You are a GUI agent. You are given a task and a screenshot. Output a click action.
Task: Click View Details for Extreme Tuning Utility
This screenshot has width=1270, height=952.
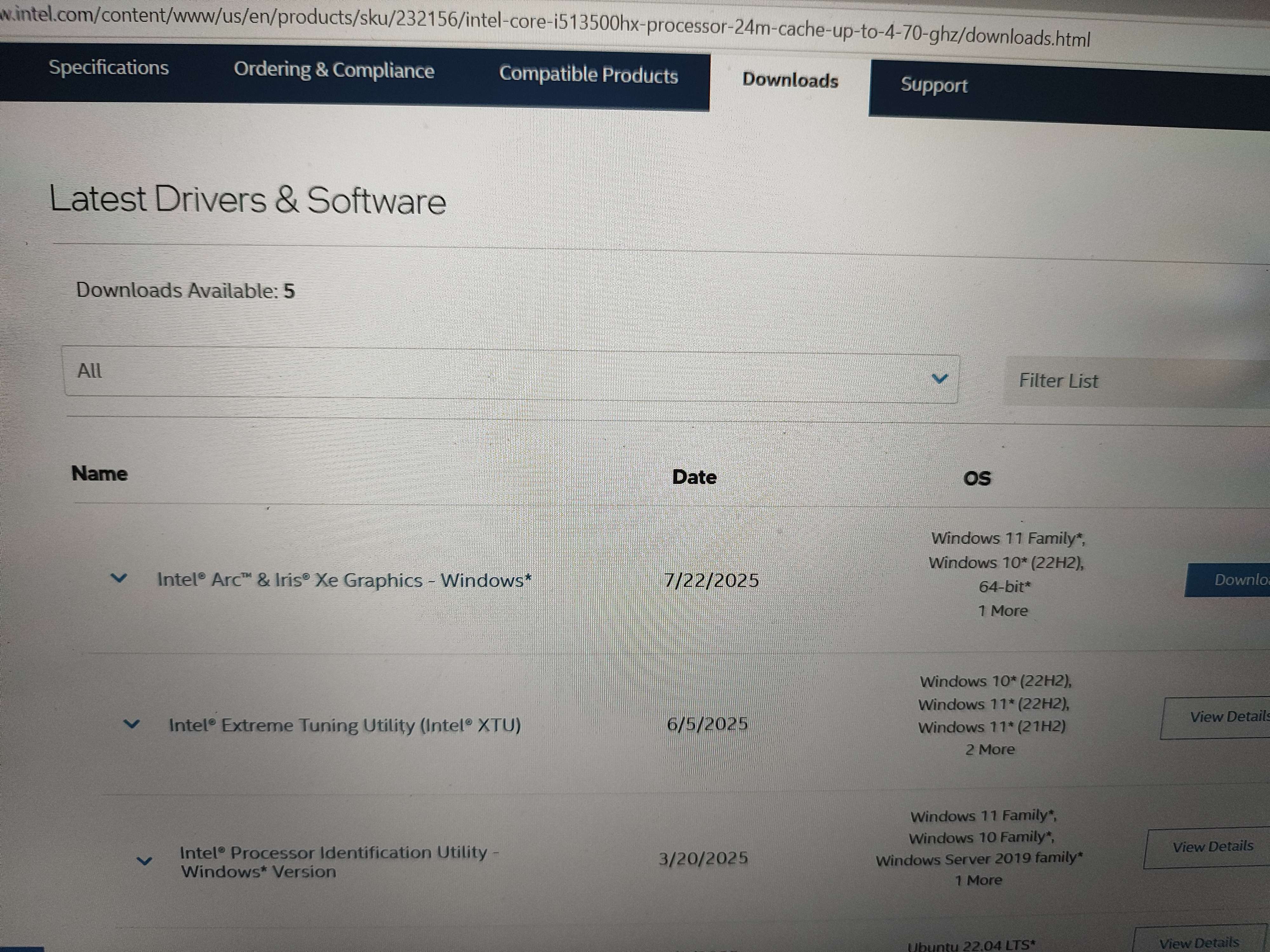click(x=1215, y=718)
